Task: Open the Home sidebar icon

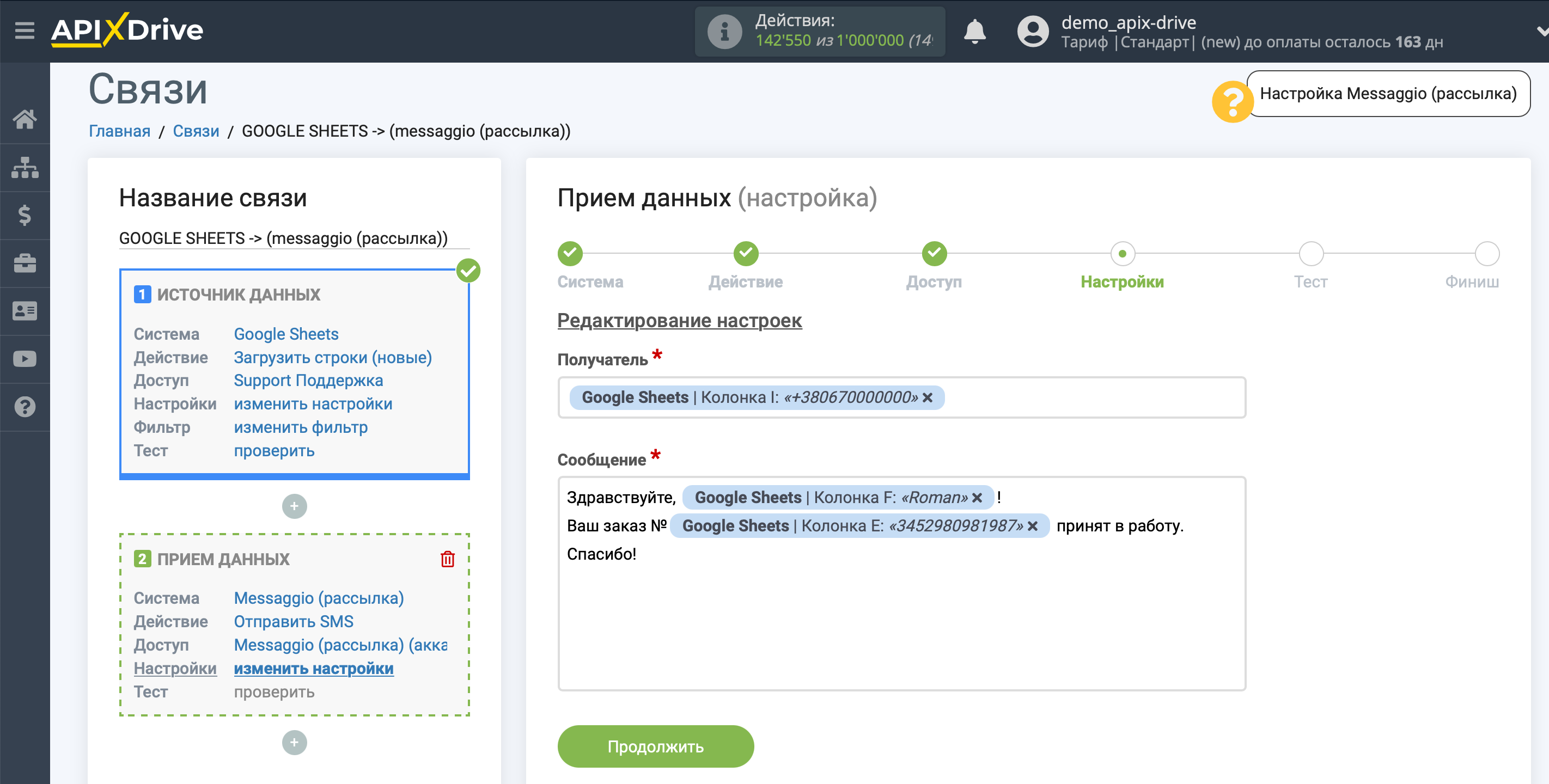Action: click(x=25, y=119)
